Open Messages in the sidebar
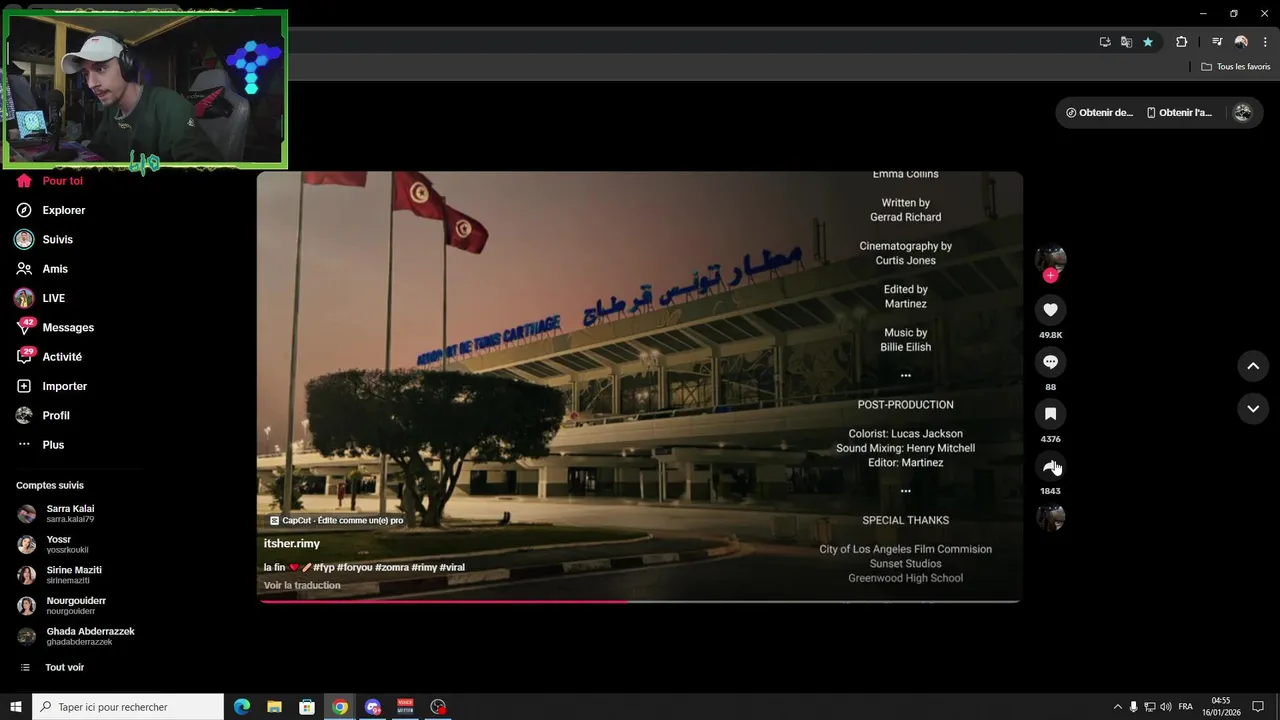This screenshot has height=720, width=1280. point(55,327)
